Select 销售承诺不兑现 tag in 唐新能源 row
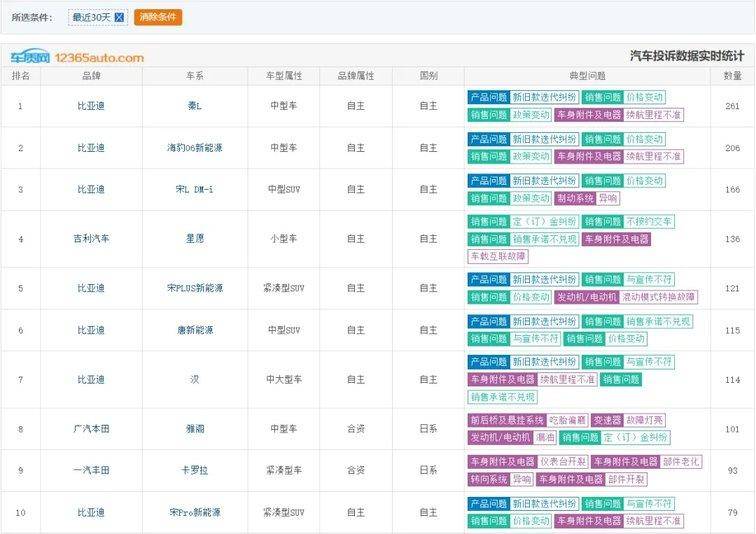This screenshot has height=534, width=756. [658, 321]
